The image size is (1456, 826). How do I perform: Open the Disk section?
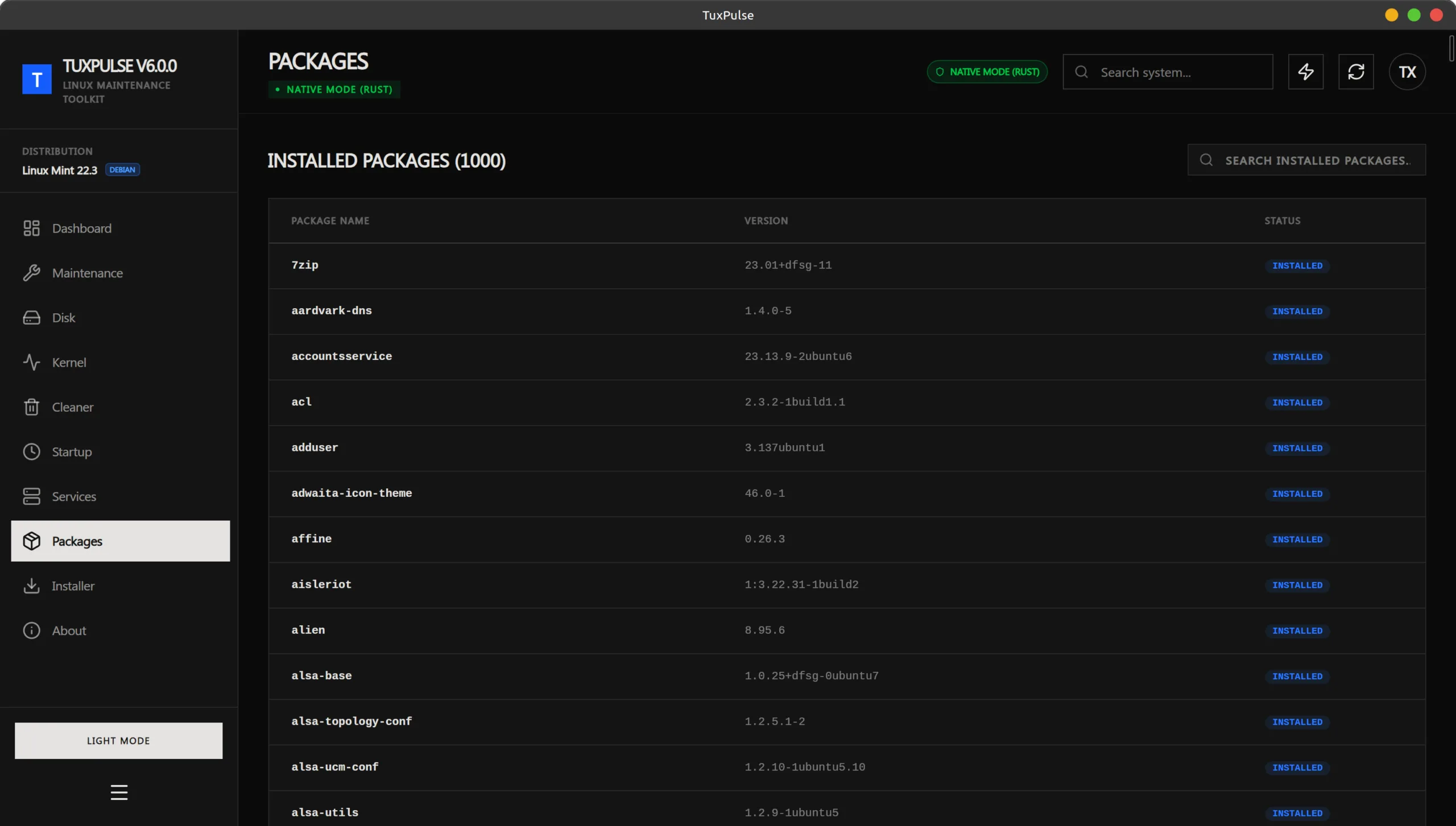click(64, 318)
